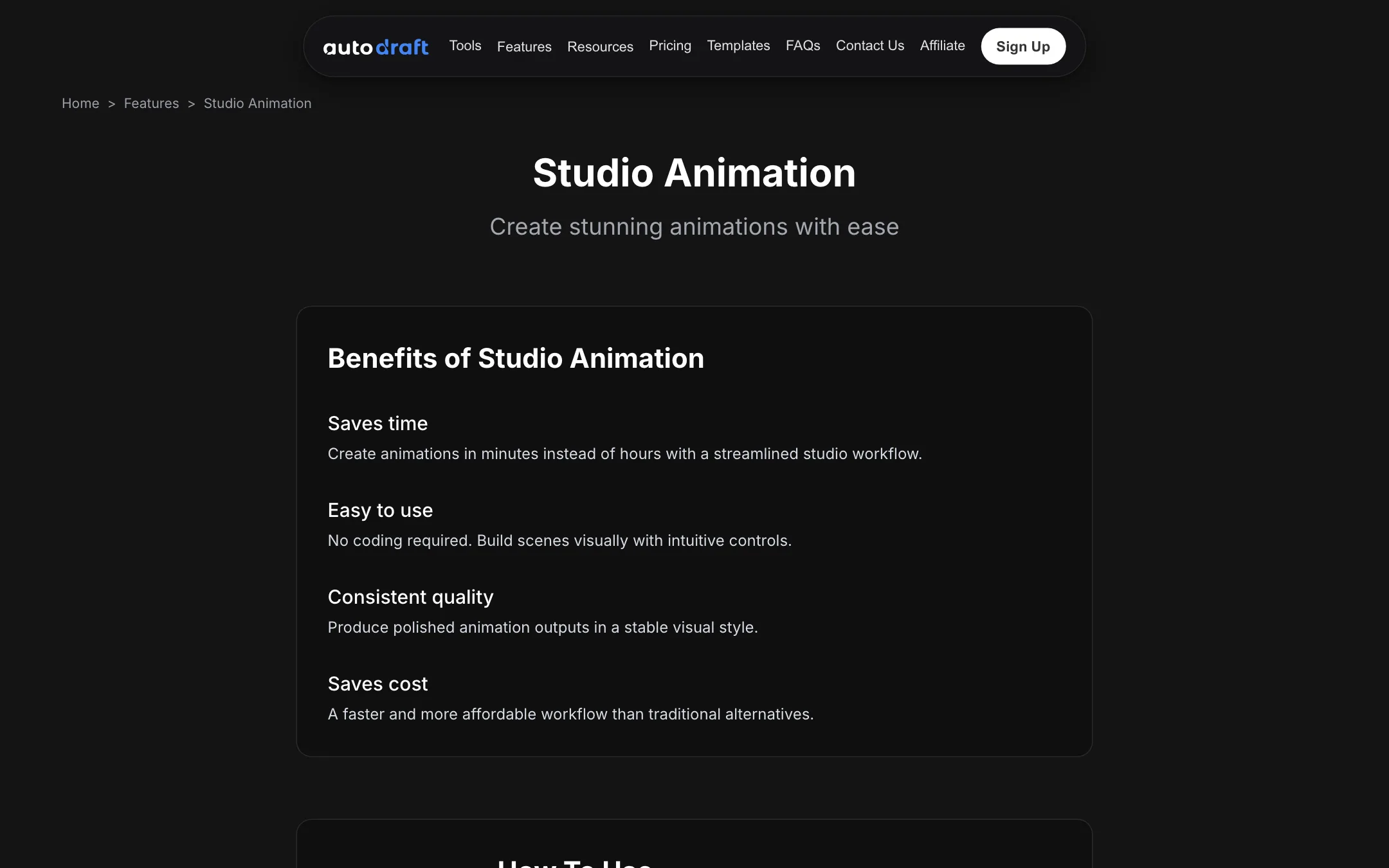Click Studio Animation breadcrumb item
The height and width of the screenshot is (868, 1389).
click(257, 104)
